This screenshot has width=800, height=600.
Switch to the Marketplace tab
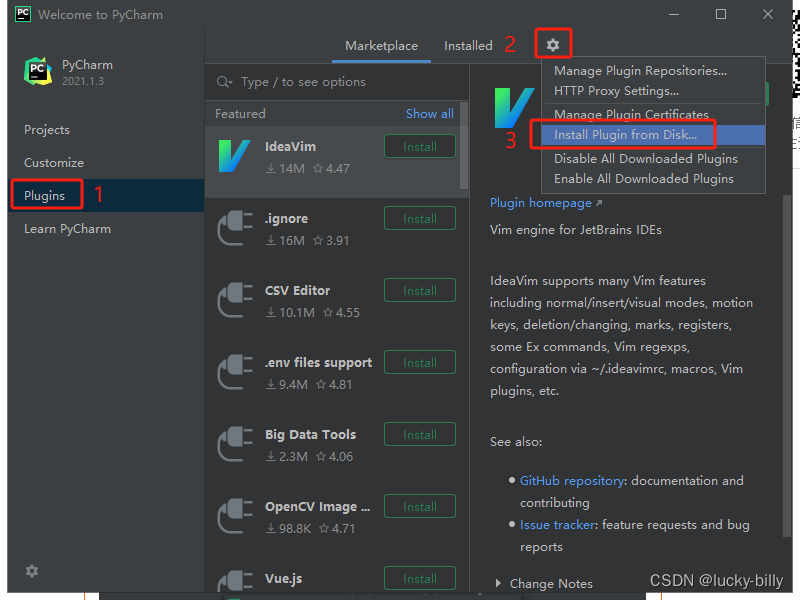(381, 46)
